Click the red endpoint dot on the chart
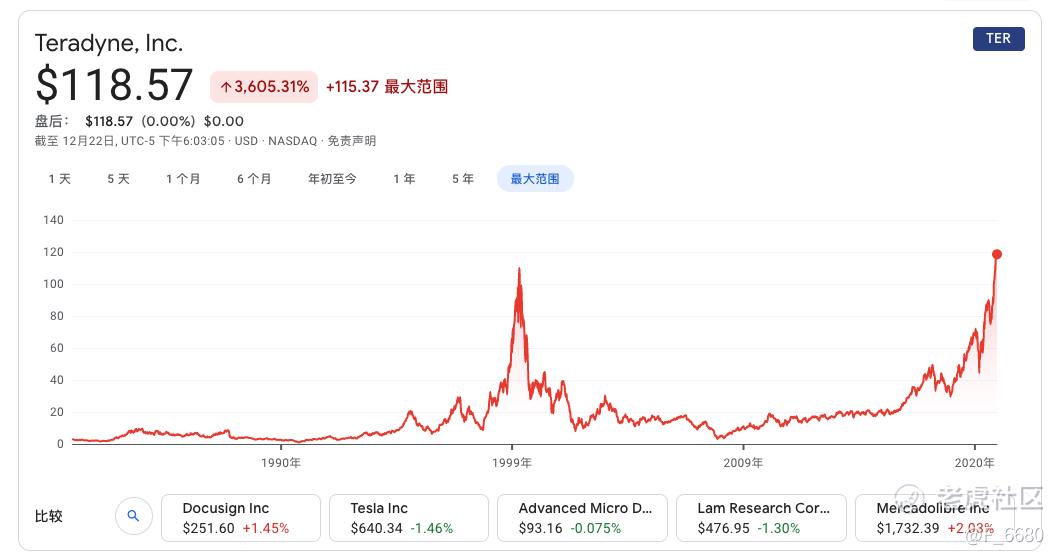The image size is (1064, 560). point(997,255)
